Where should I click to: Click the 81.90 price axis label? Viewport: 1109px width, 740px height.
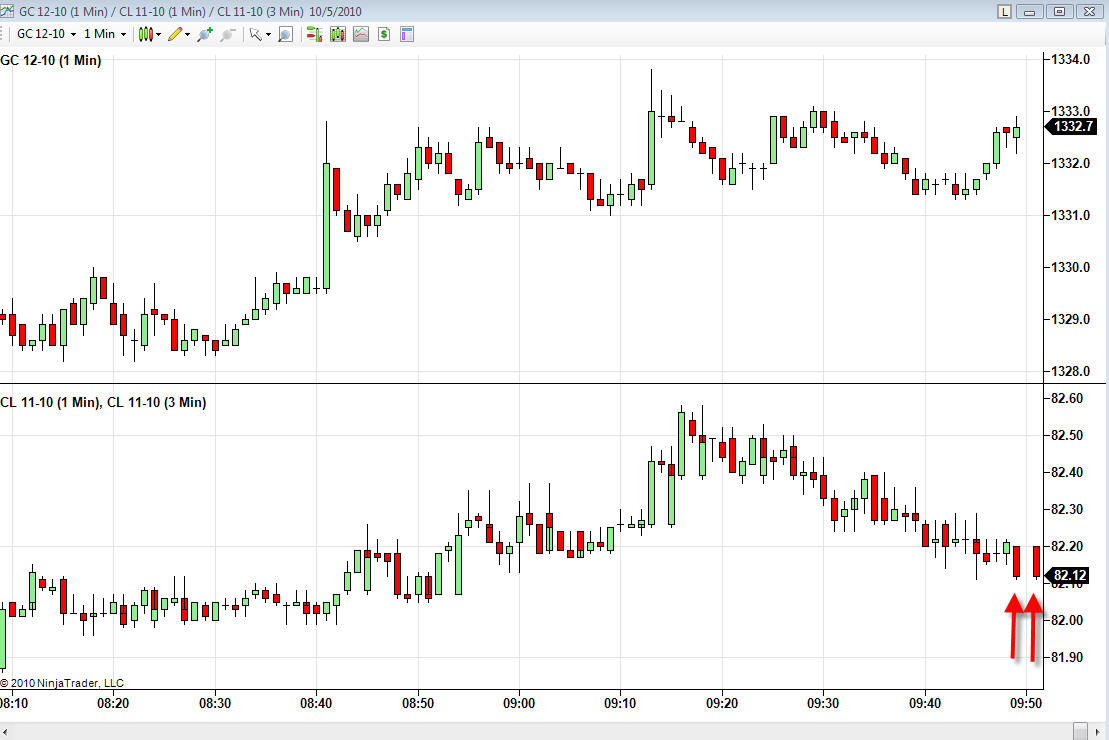click(x=1067, y=657)
